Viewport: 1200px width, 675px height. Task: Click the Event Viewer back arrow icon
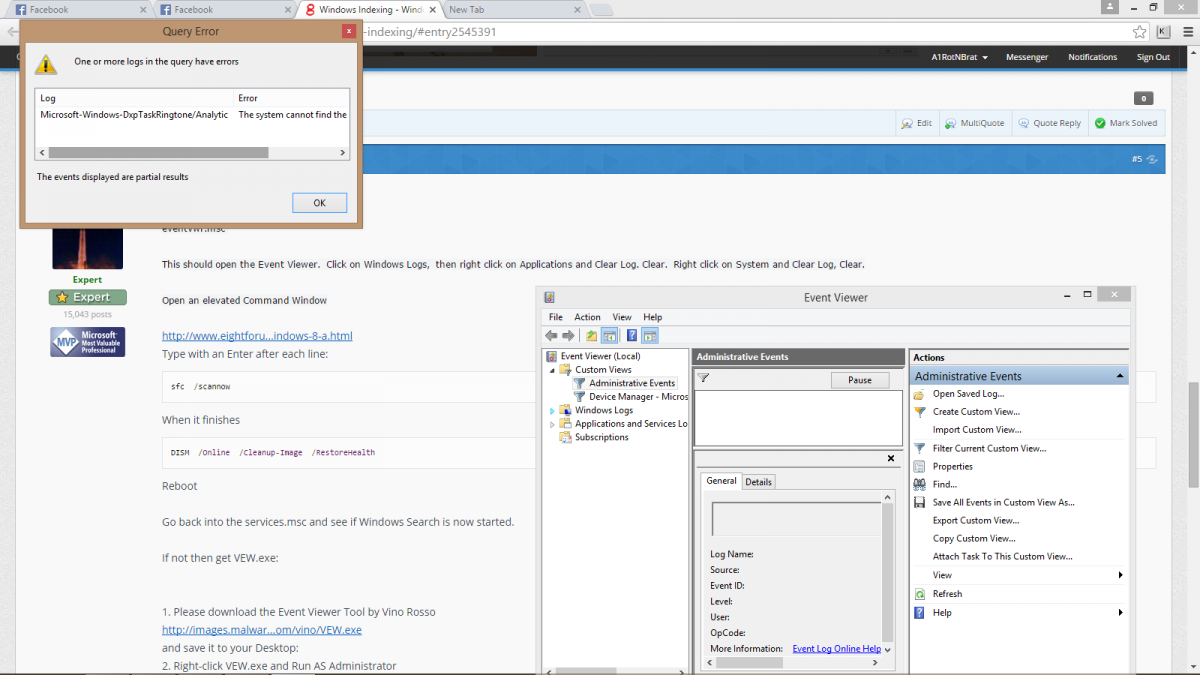[x=551, y=336]
